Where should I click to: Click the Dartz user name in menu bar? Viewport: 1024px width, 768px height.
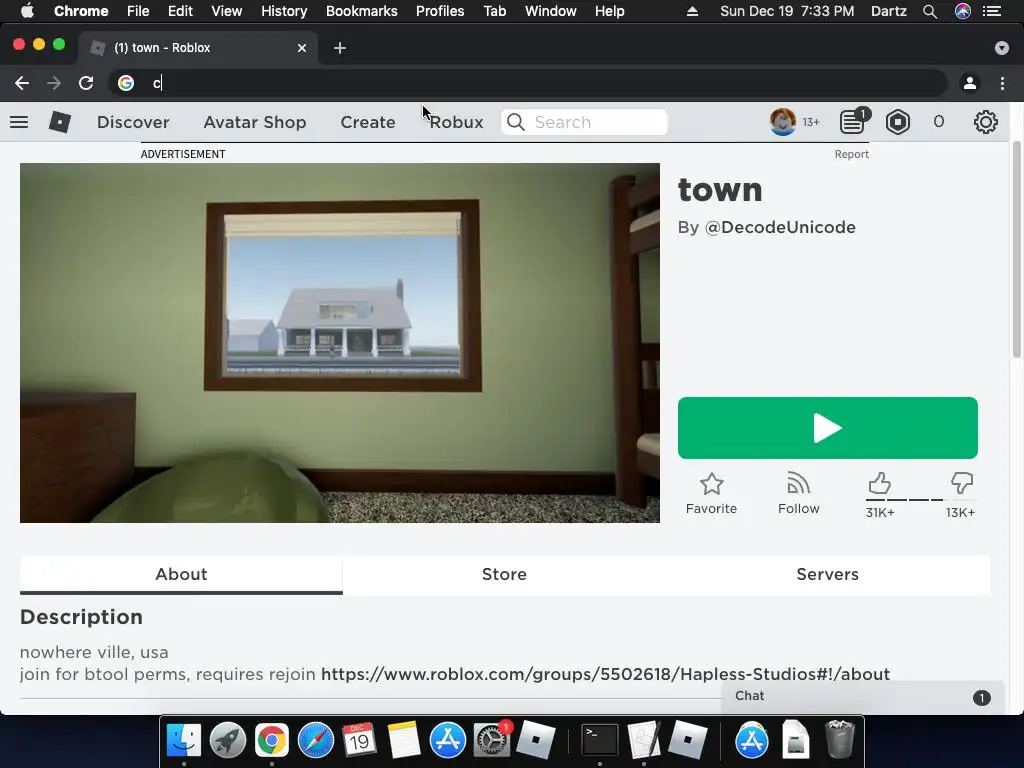pyautogui.click(x=889, y=11)
